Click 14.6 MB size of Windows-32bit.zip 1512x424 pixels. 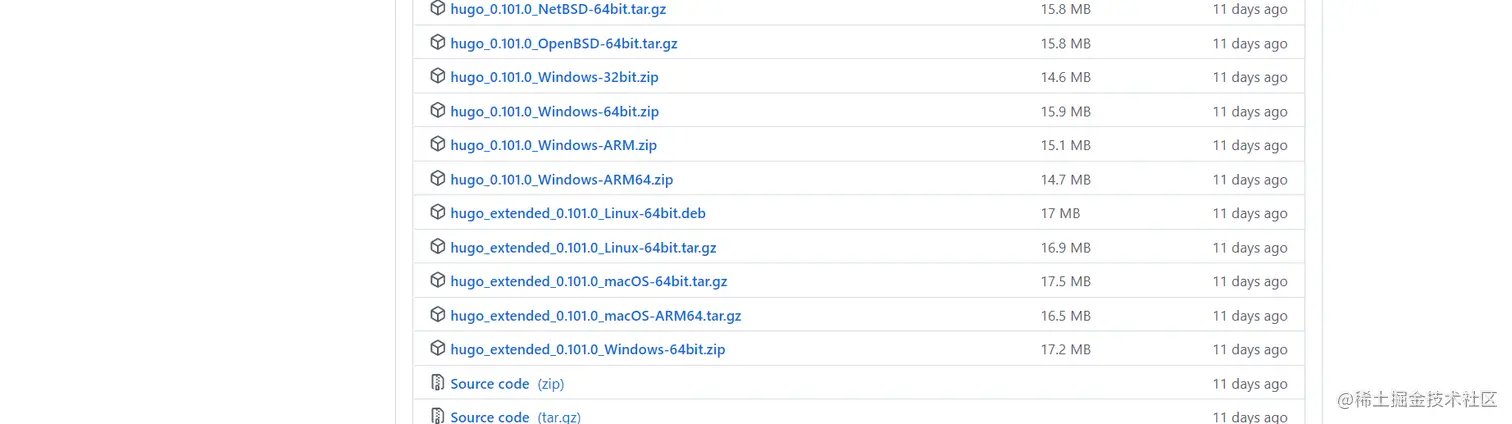[x=1065, y=77]
